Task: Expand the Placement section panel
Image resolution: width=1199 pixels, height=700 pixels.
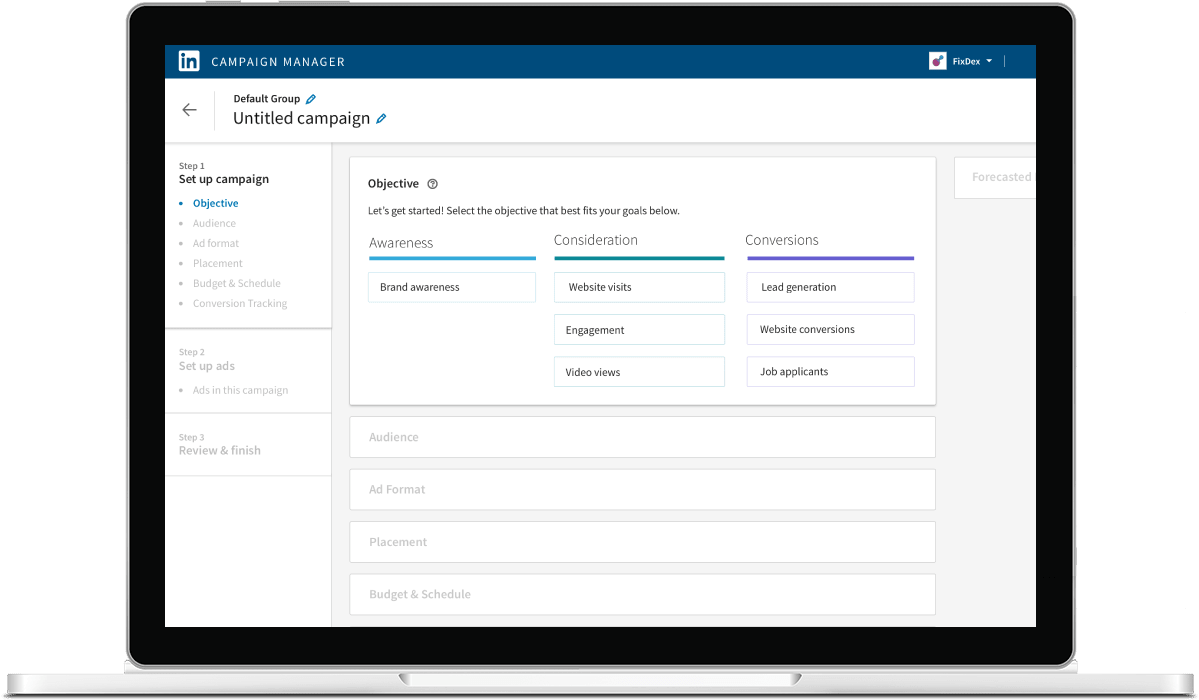Action: (x=642, y=542)
